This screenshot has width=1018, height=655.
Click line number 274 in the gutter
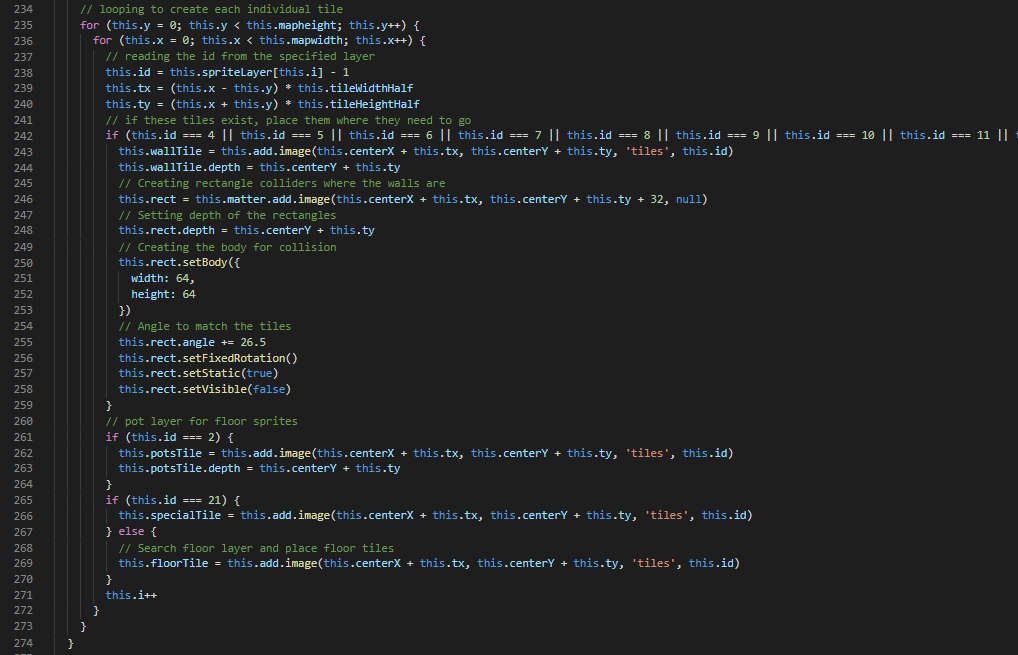click(x=23, y=643)
